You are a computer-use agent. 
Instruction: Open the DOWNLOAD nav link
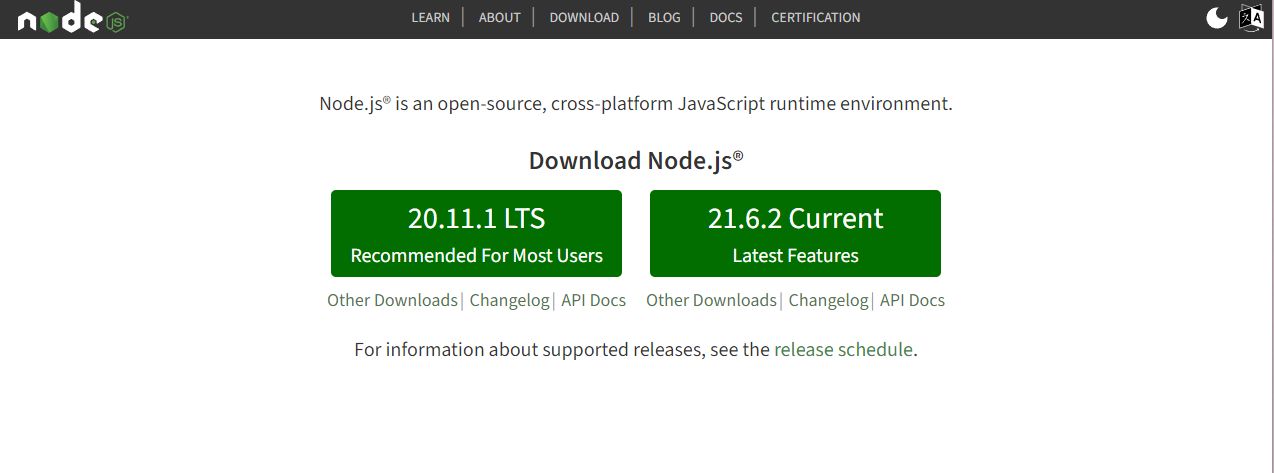(x=584, y=17)
